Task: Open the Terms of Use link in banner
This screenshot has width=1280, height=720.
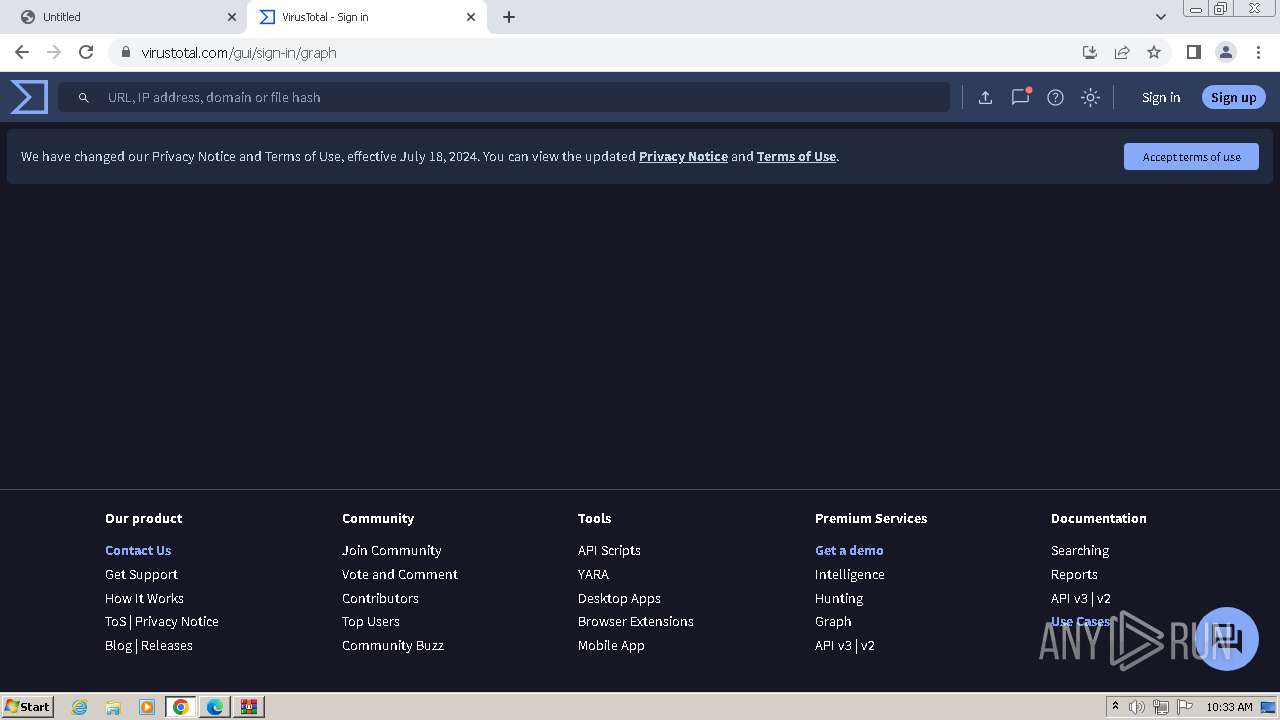Action: 796,156
